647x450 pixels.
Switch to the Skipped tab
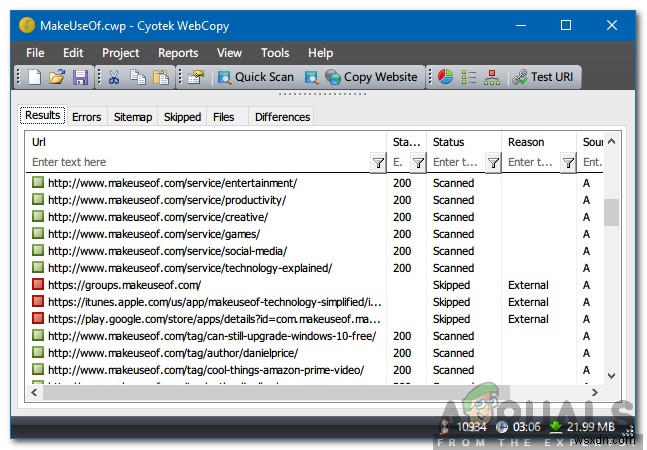coord(182,117)
